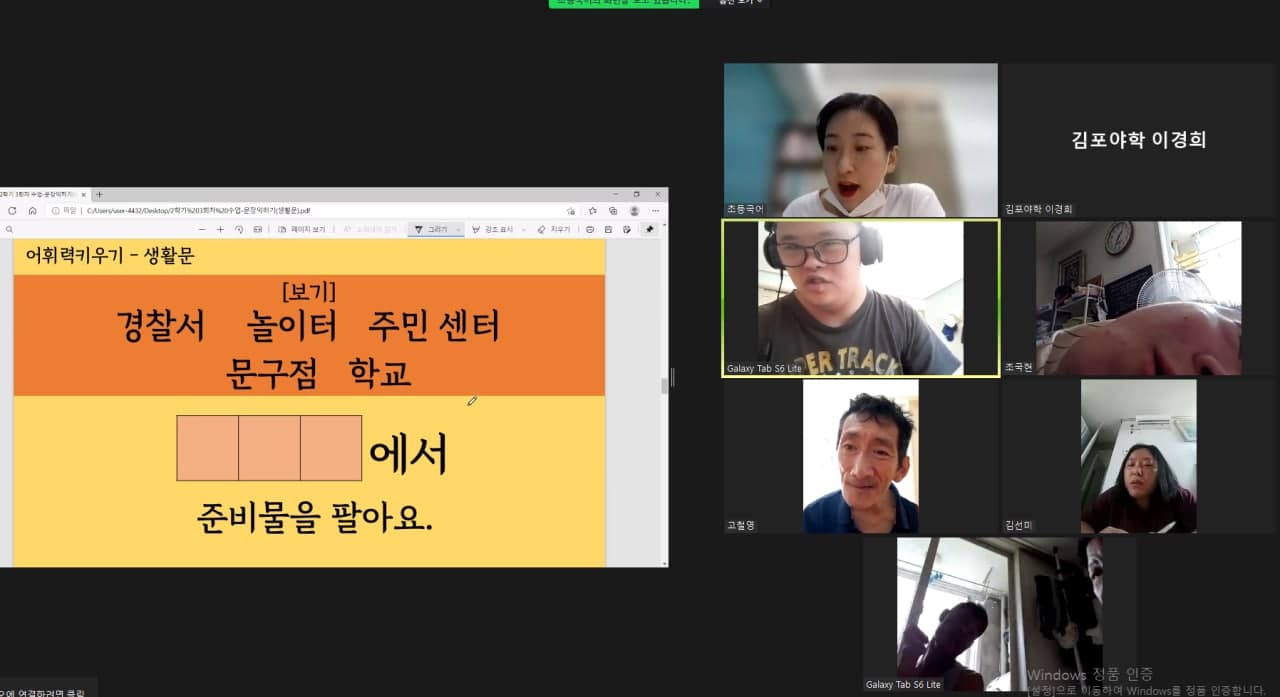Expand the 강조 표시 highlight options arrow
1280x697 pixels.
click(x=522, y=229)
